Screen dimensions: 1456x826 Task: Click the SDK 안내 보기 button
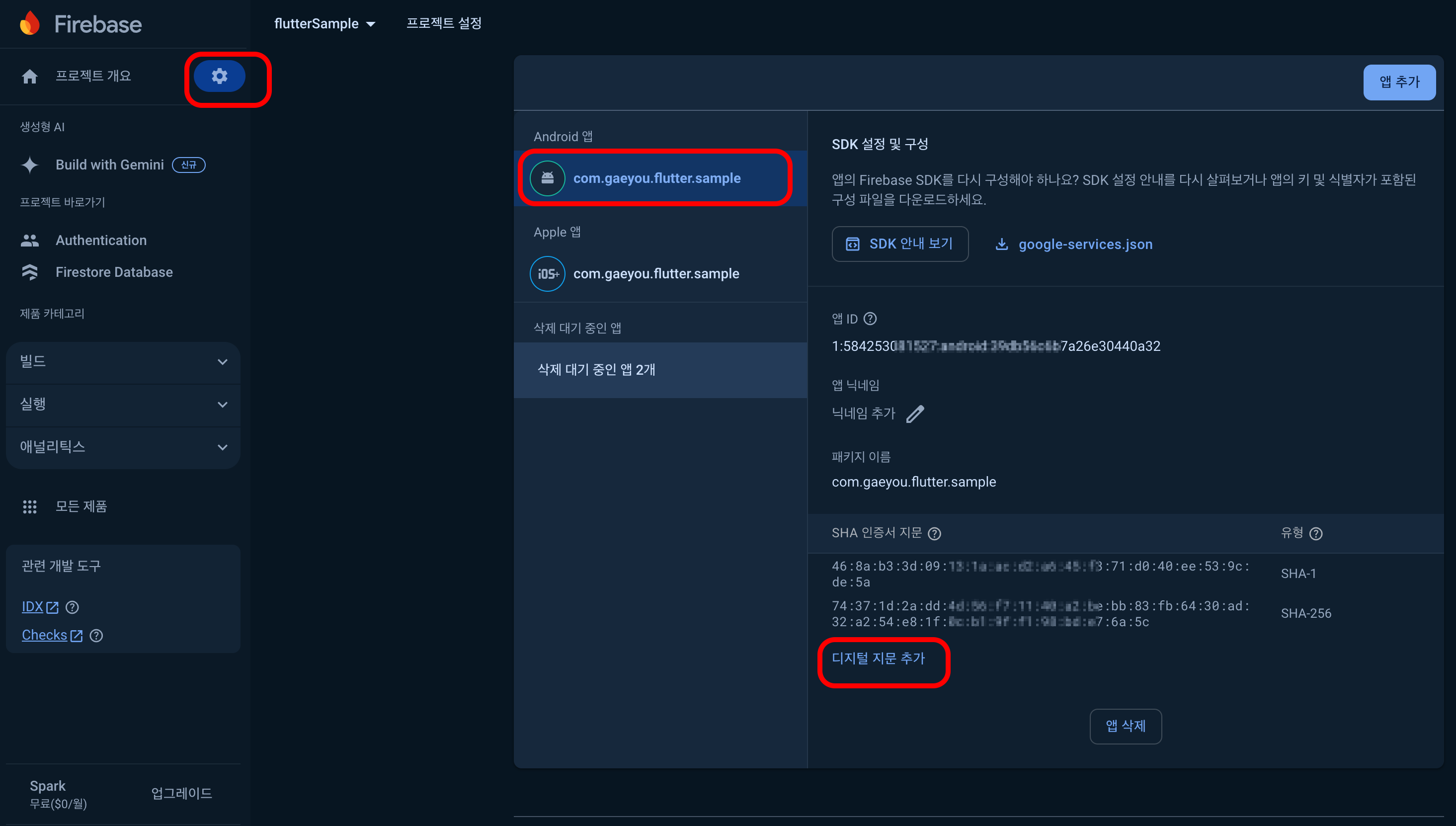899,244
